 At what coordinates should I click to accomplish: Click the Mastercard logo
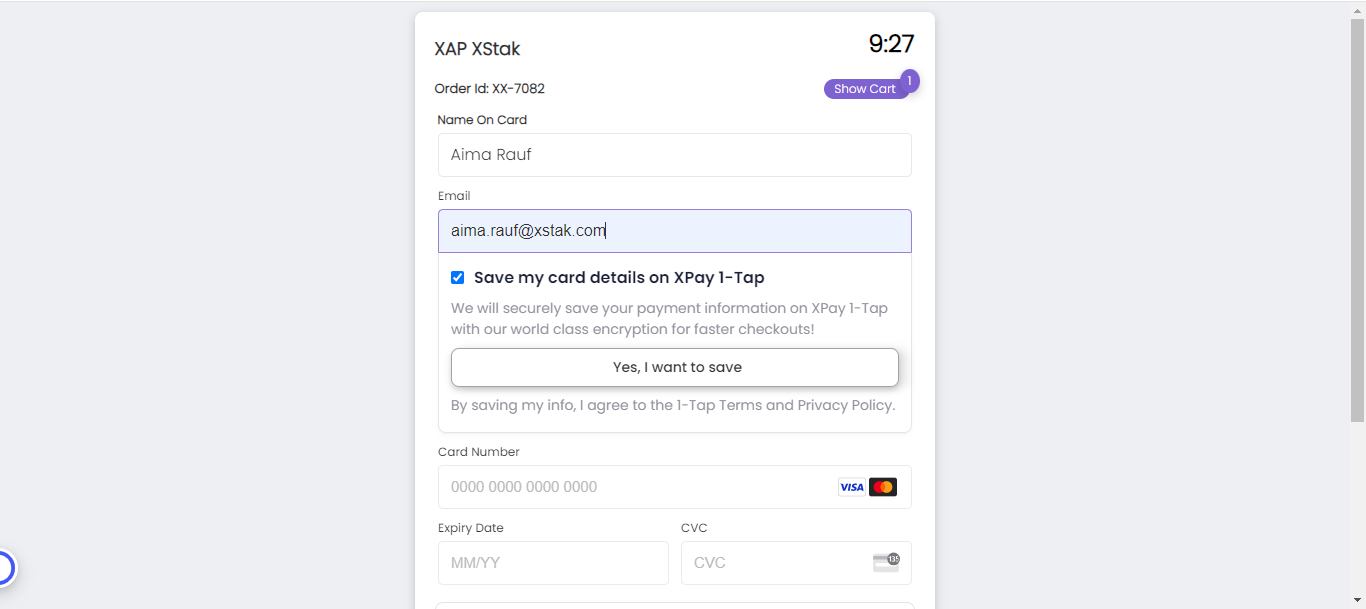(883, 487)
